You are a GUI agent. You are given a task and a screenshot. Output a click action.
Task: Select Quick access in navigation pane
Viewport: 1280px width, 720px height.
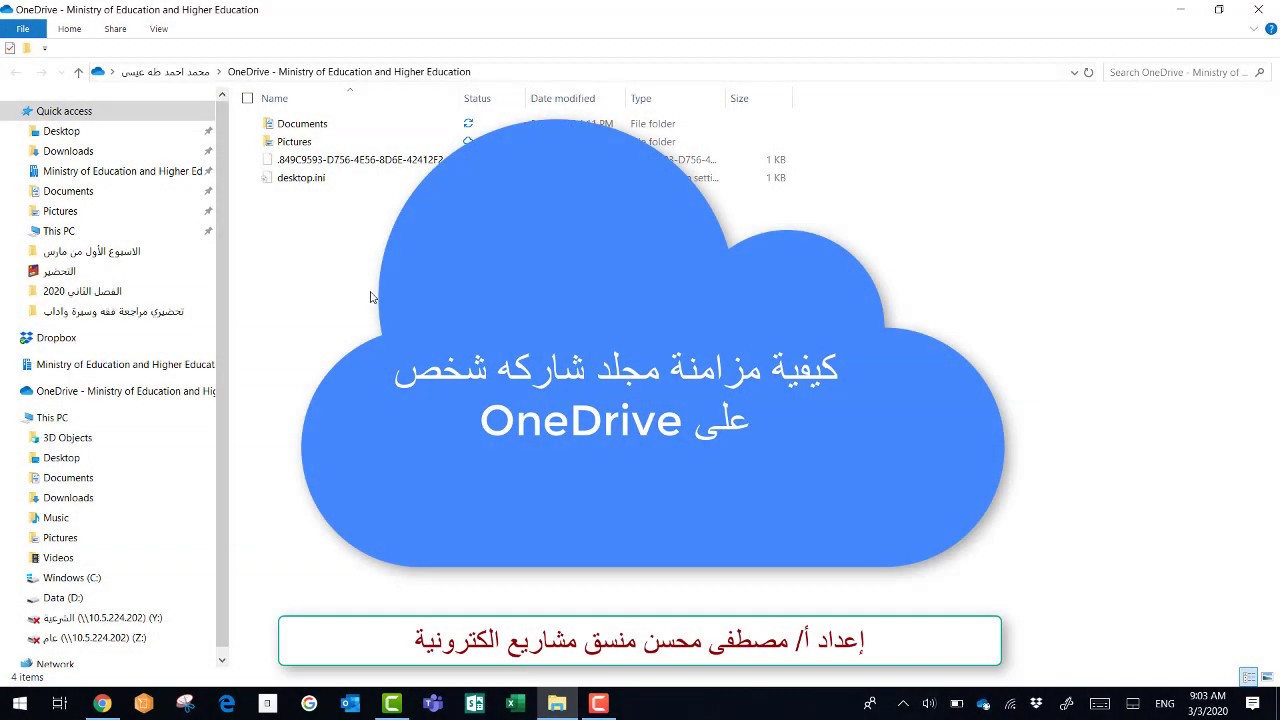pyautogui.click(x=64, y=111)
